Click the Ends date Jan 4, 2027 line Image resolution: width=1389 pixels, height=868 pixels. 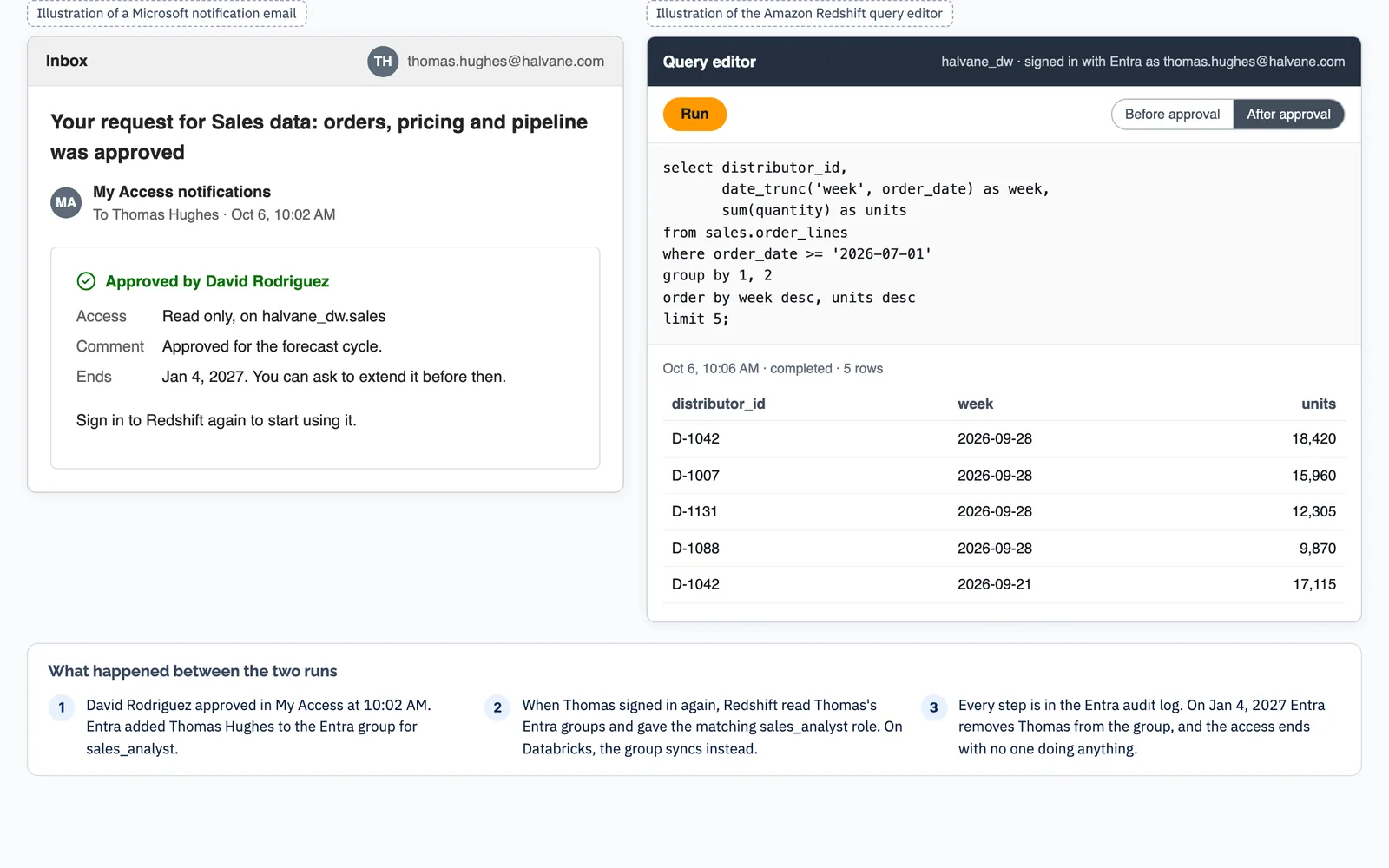point(333,377)
